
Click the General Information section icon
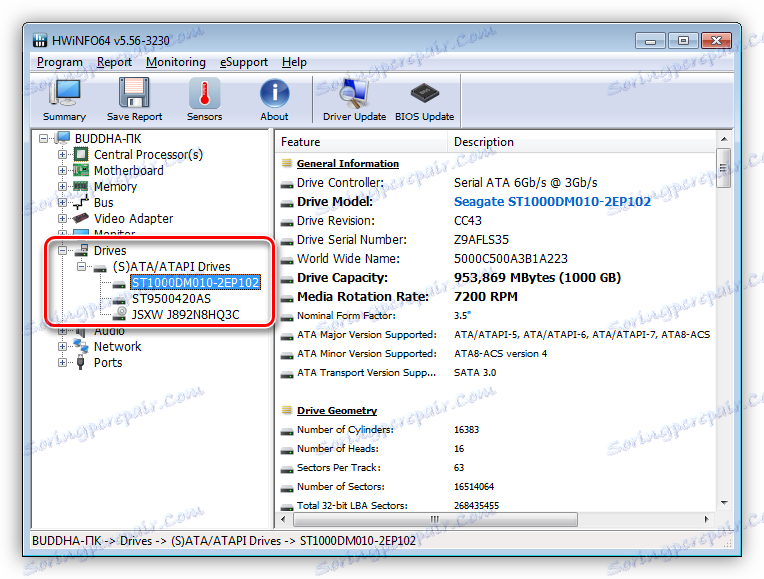click(287, 163)
